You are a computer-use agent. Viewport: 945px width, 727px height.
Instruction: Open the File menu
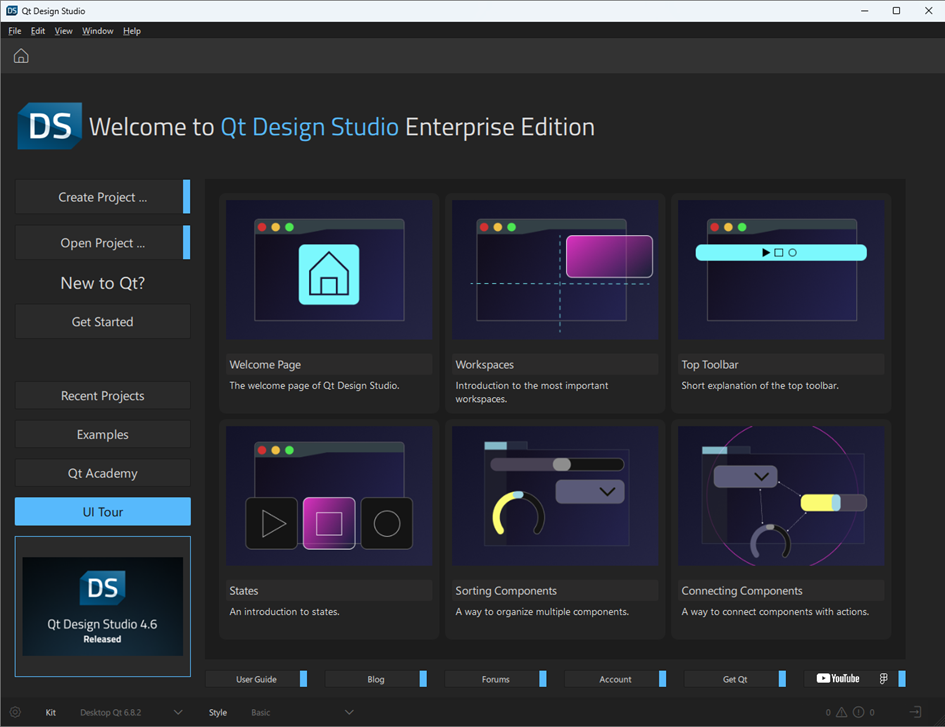[15, 31]
